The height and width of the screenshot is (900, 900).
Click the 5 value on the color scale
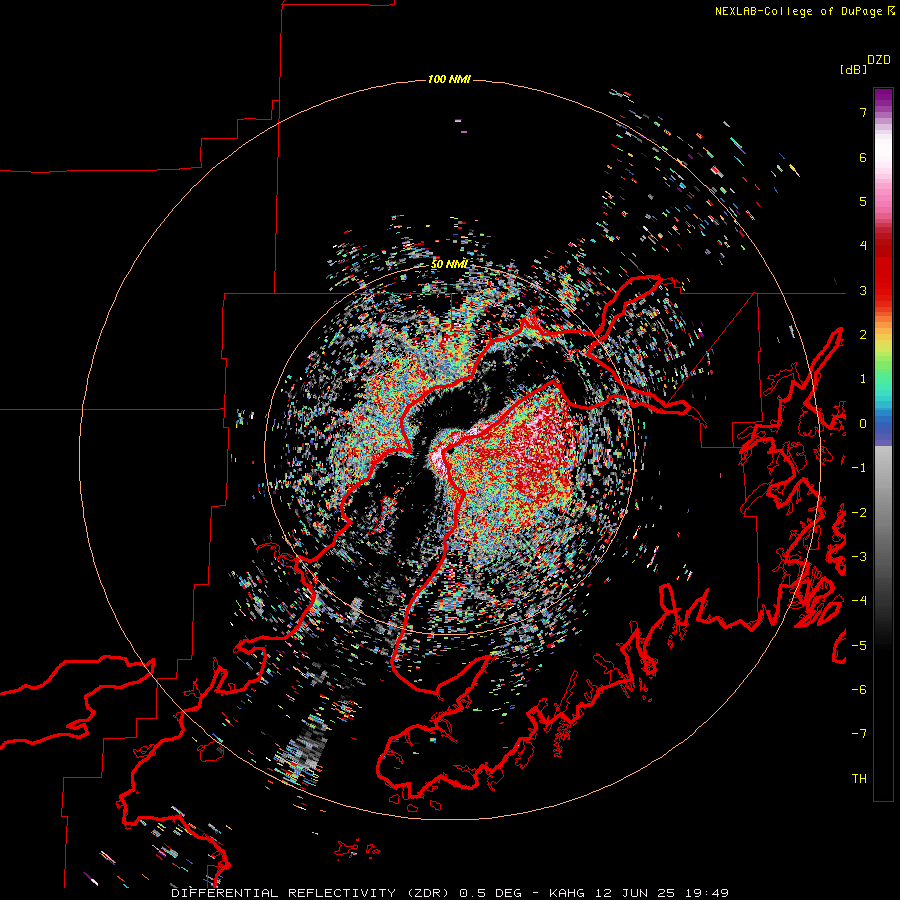[x=863, y=201]
